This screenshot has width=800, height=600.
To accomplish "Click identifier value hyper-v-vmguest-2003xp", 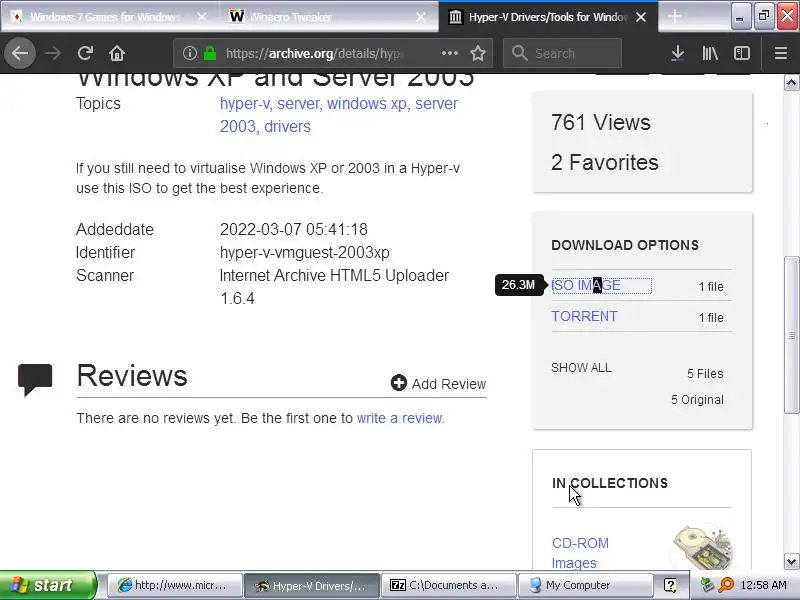I will coord(305,253).
